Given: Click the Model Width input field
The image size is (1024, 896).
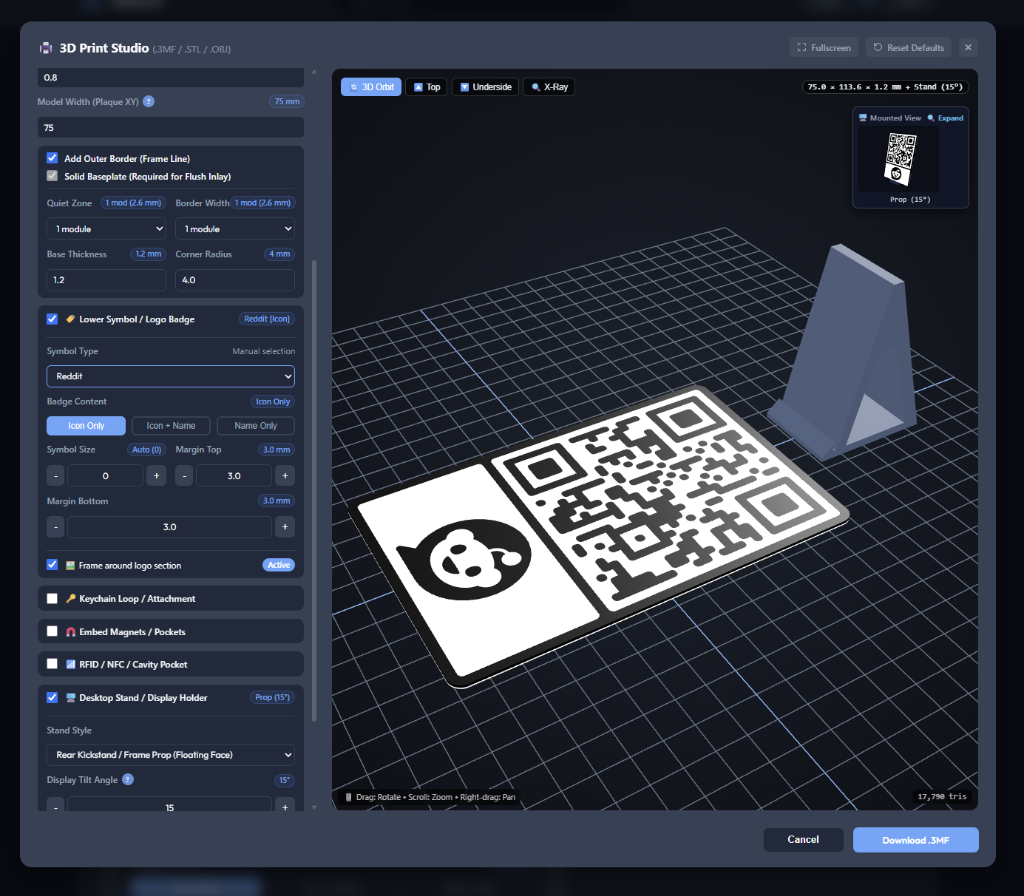Looking at the screenshot, I should (170, 127).
